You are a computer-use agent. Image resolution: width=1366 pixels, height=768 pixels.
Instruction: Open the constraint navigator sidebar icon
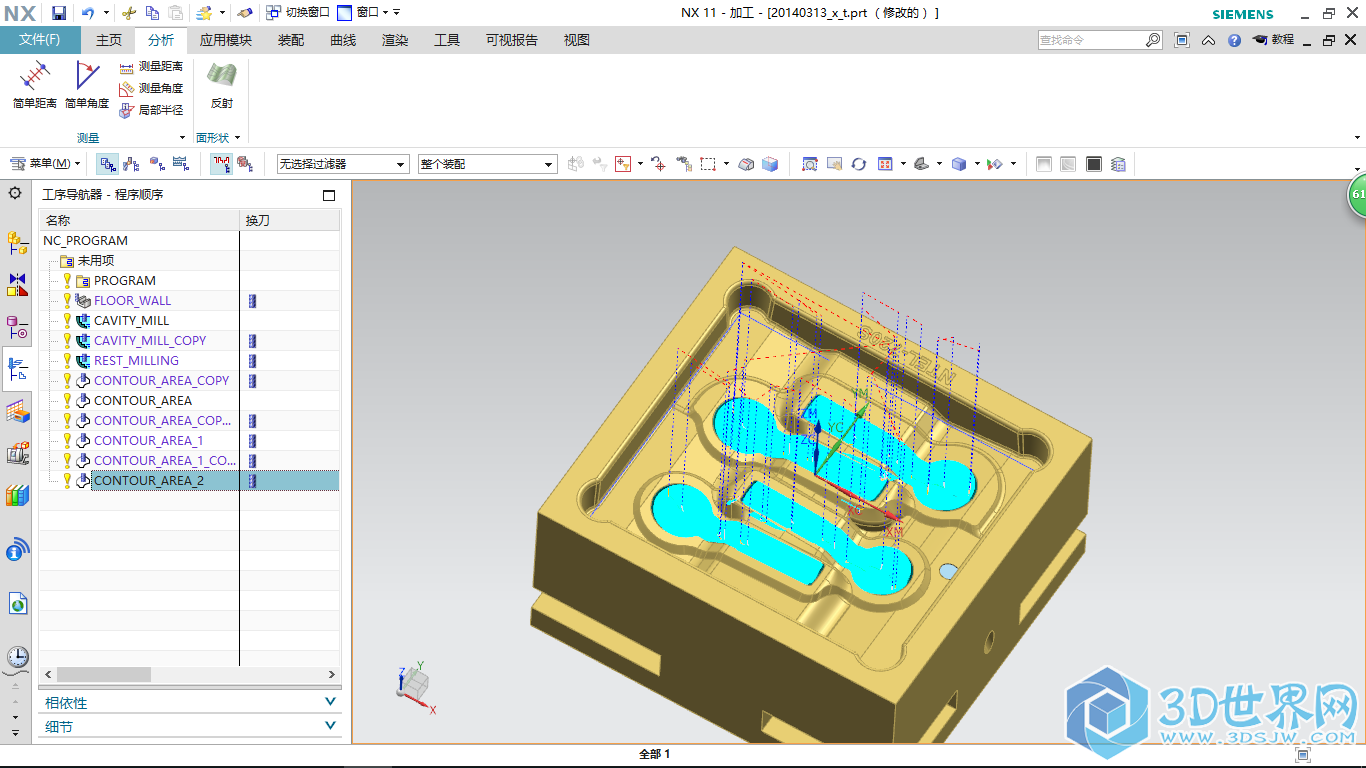coord(18,284)
